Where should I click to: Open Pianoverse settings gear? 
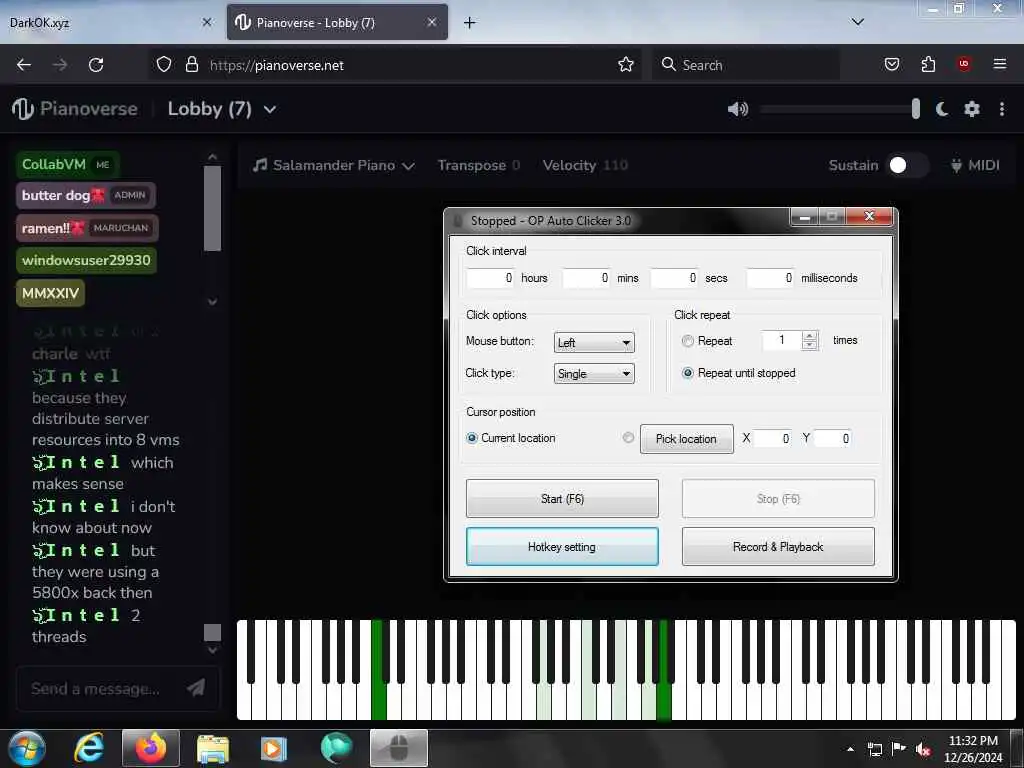[x=972, y=109]
